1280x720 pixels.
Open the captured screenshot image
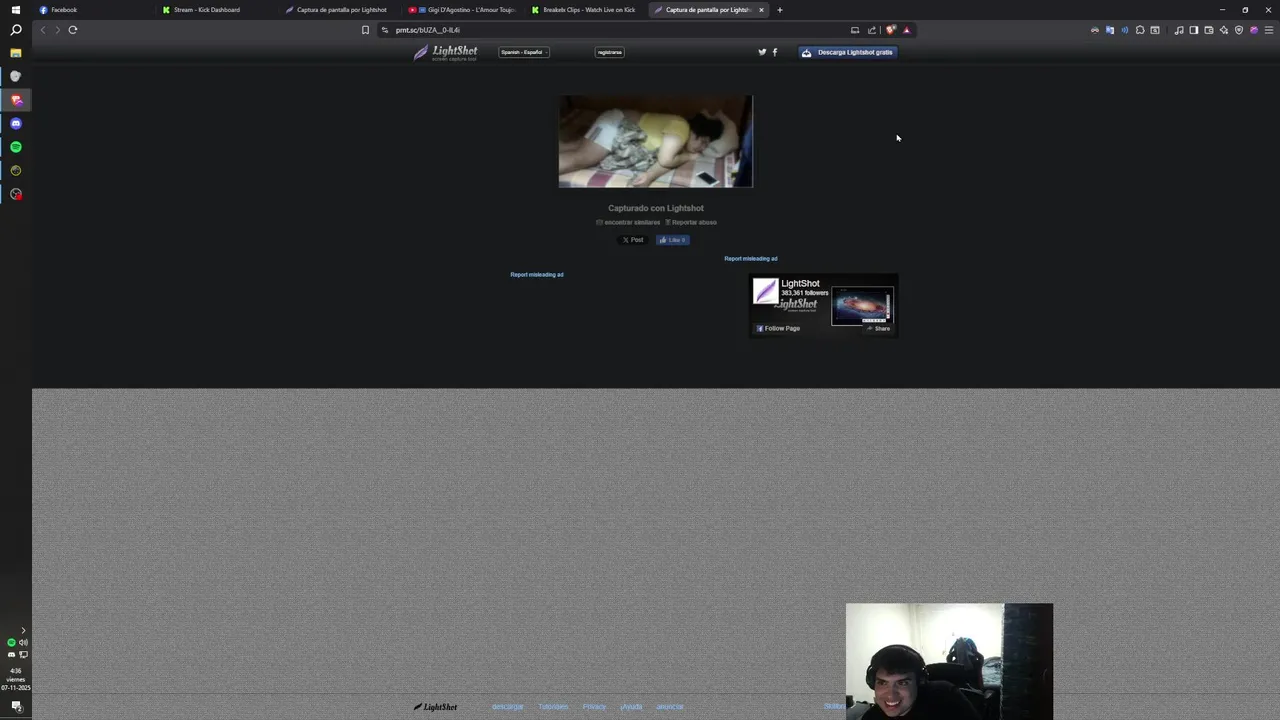(x=656, y=141)
